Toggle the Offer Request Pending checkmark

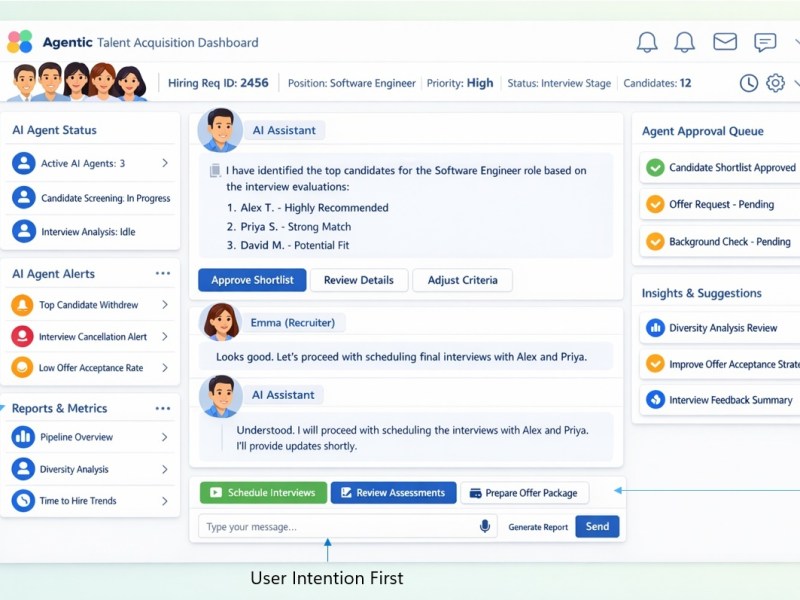pyautogui.click(x=655, y=204)
